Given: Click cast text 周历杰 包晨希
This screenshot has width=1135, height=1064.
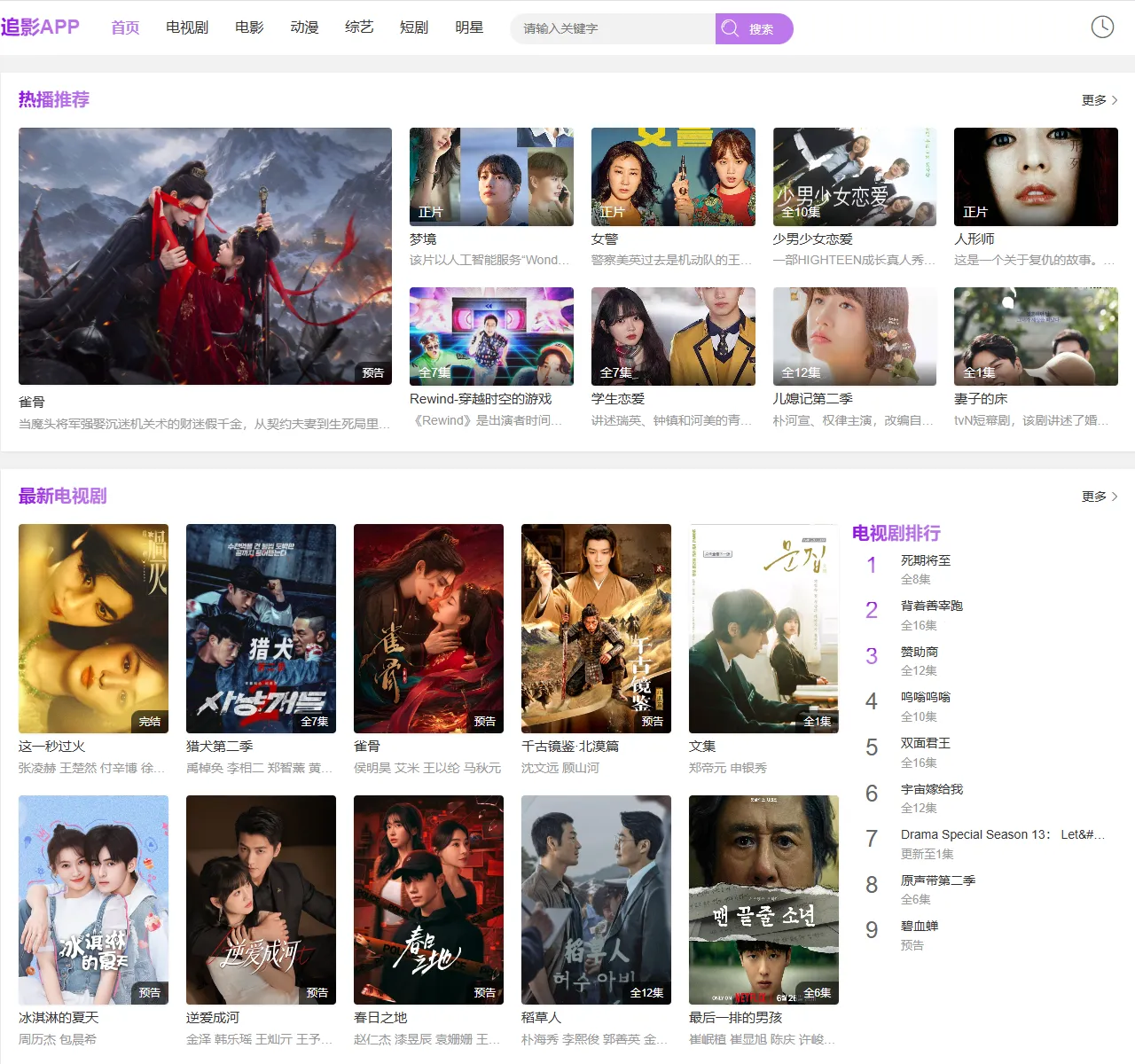Looking at the screenshot, I should (x=58, y=1039).
